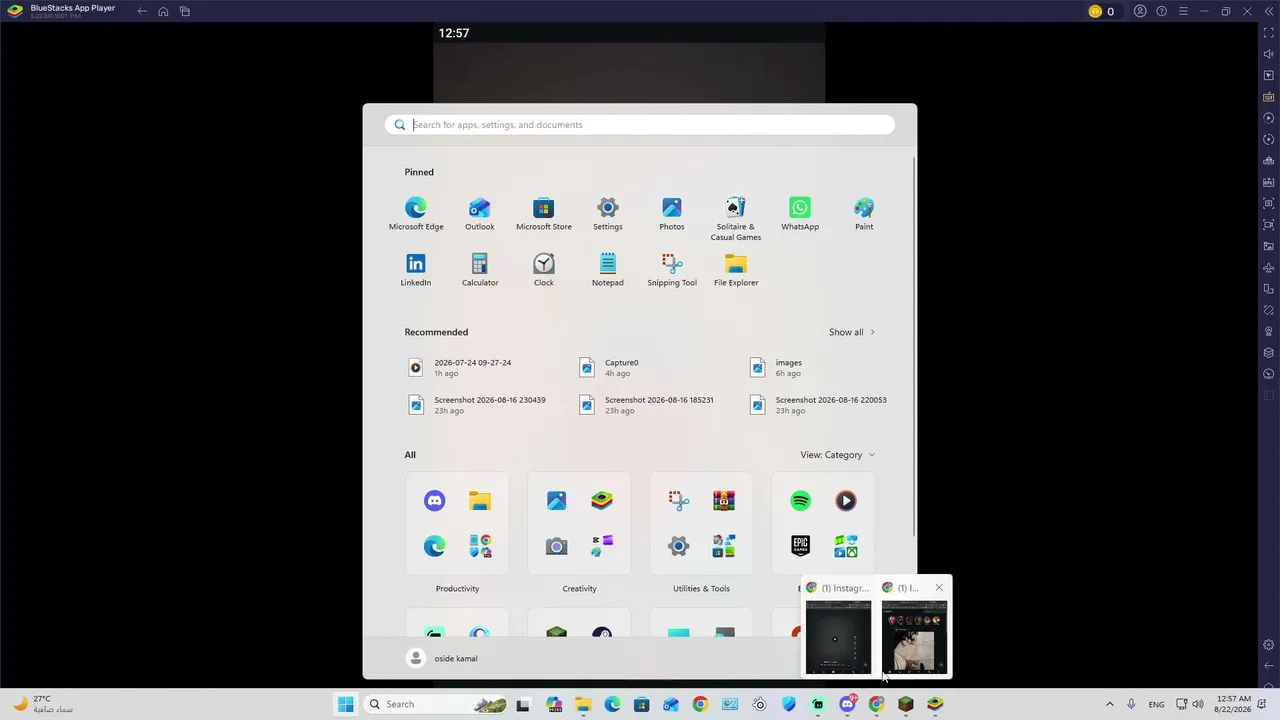
Task: Click the Windows Start button
Action: (345, 704)
